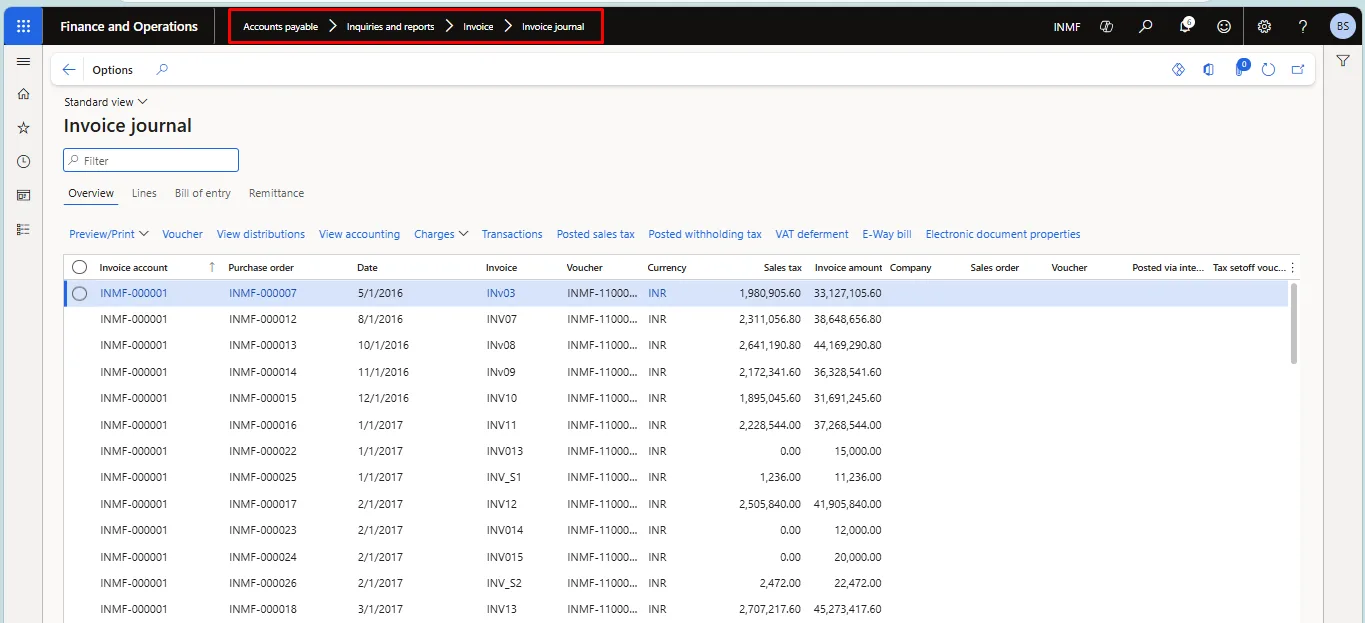Refresh the page with the circular arrow
The width and height of the screenshot is (1365, 623).
click(x=1268, y=70)
